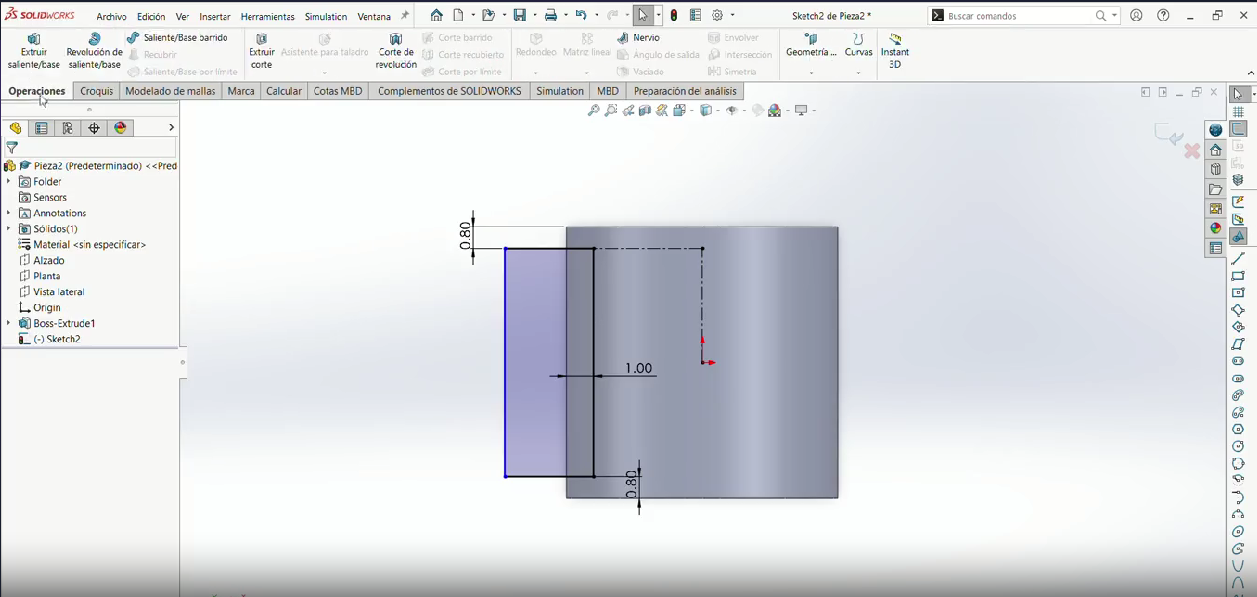Open the PropertyManager tab icon
Viewport: 1257px width, 597px height.
click(x=41, y=128)
